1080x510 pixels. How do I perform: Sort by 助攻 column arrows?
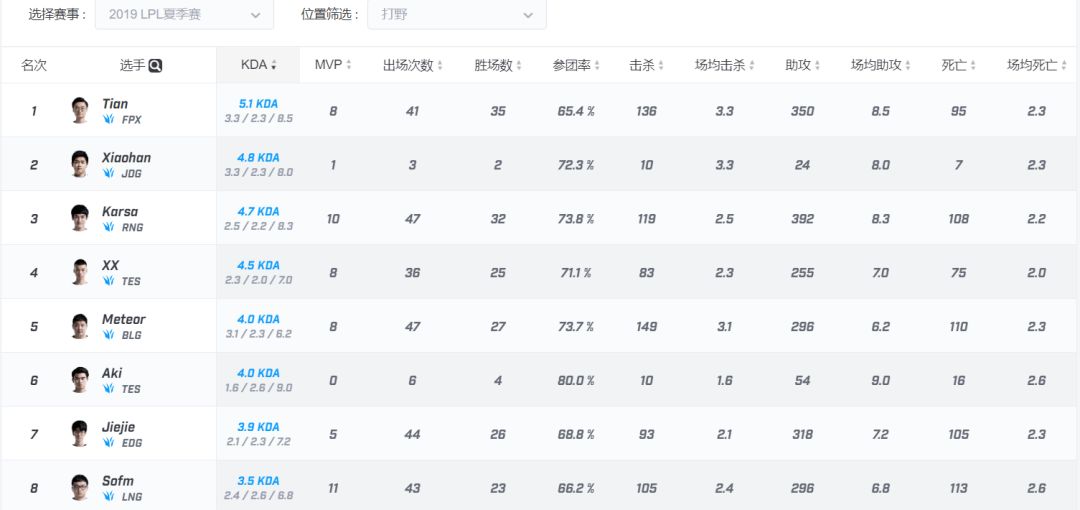coord(816,65)
